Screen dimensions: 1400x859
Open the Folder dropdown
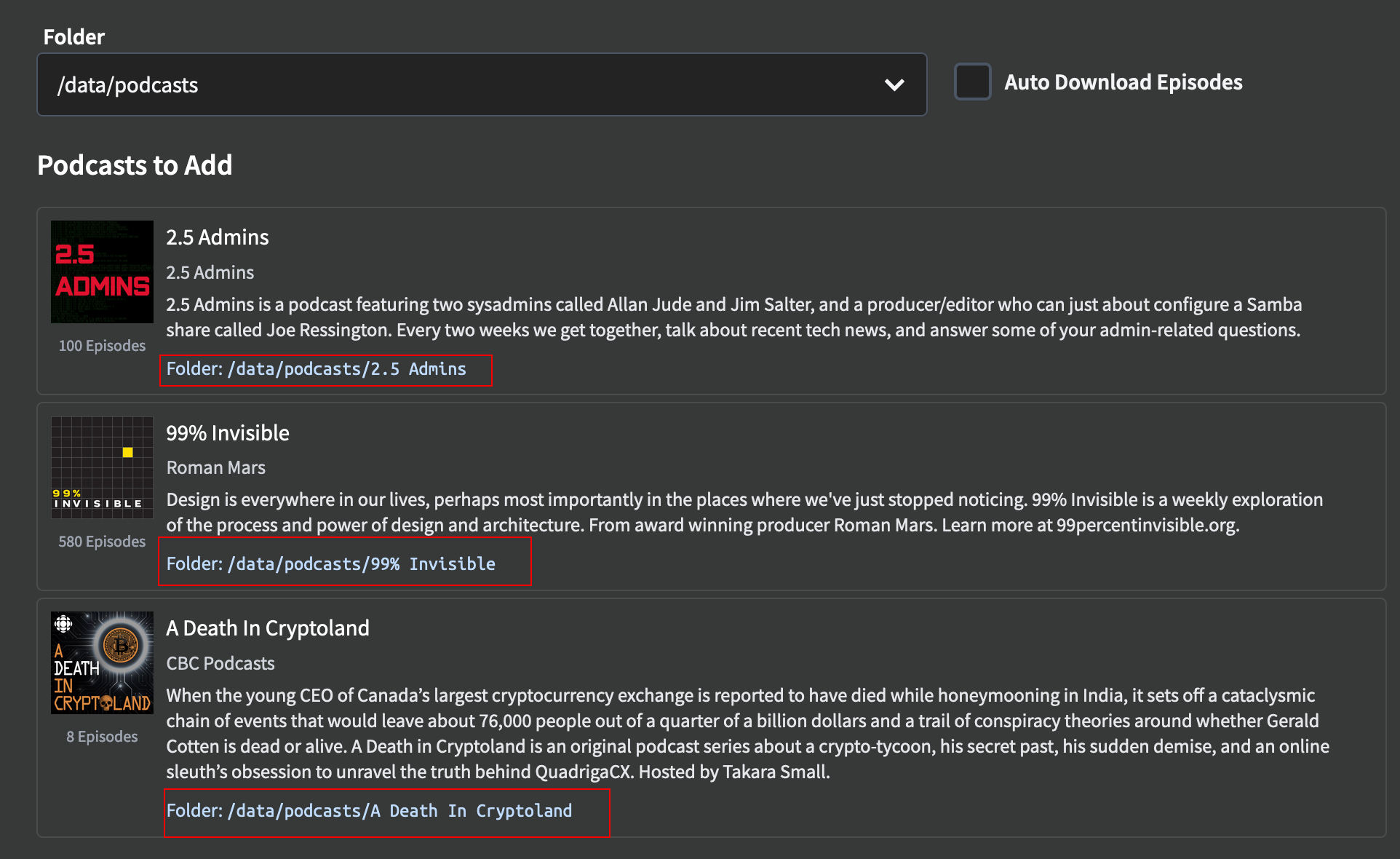(x=482, y=84)
